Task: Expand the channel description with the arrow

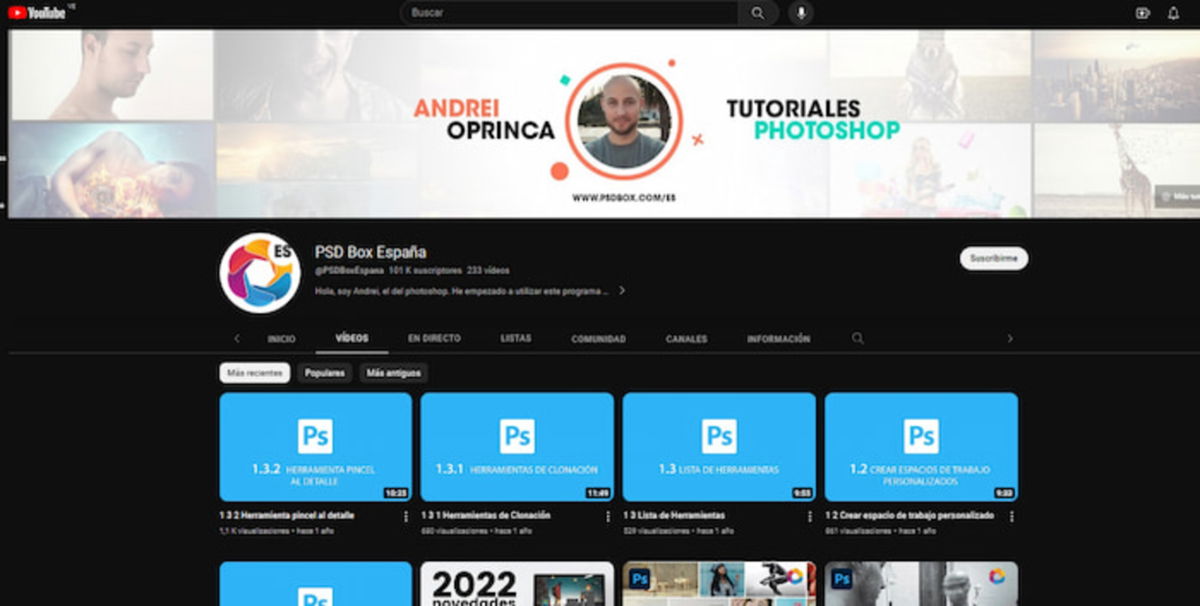Action: point(622,291)
